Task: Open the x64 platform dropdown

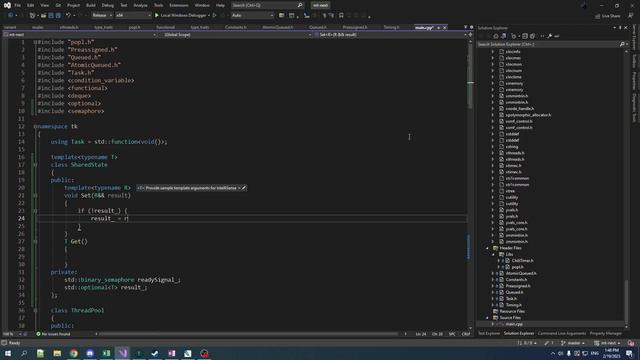Action: [133, 16]
